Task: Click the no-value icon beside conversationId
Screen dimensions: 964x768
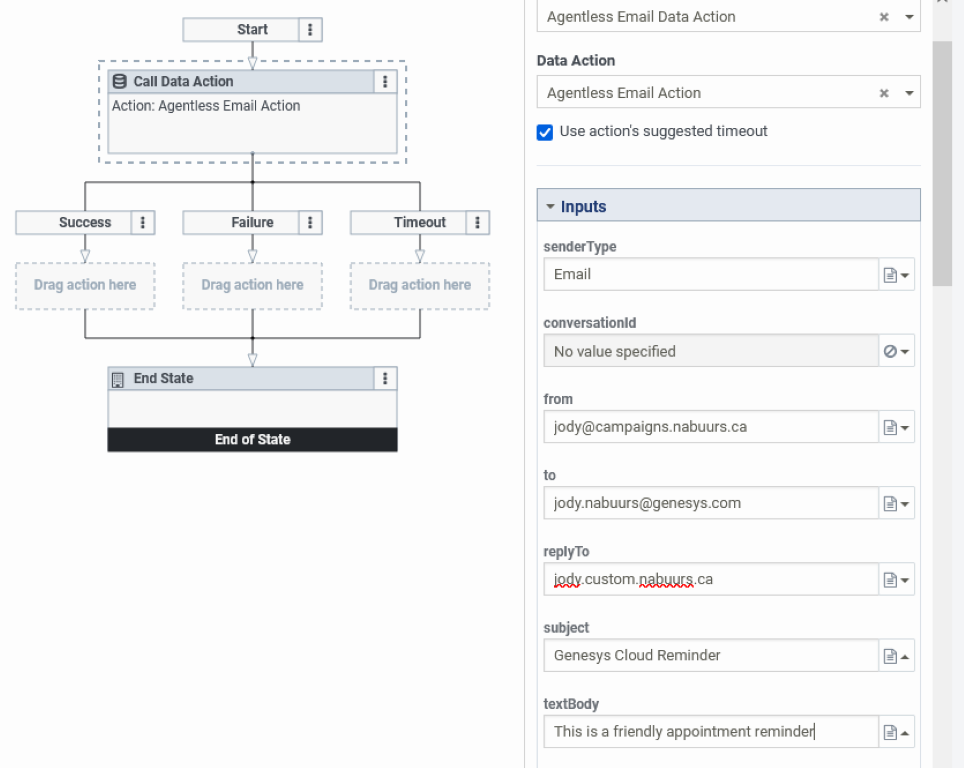Action: point(891,350)
